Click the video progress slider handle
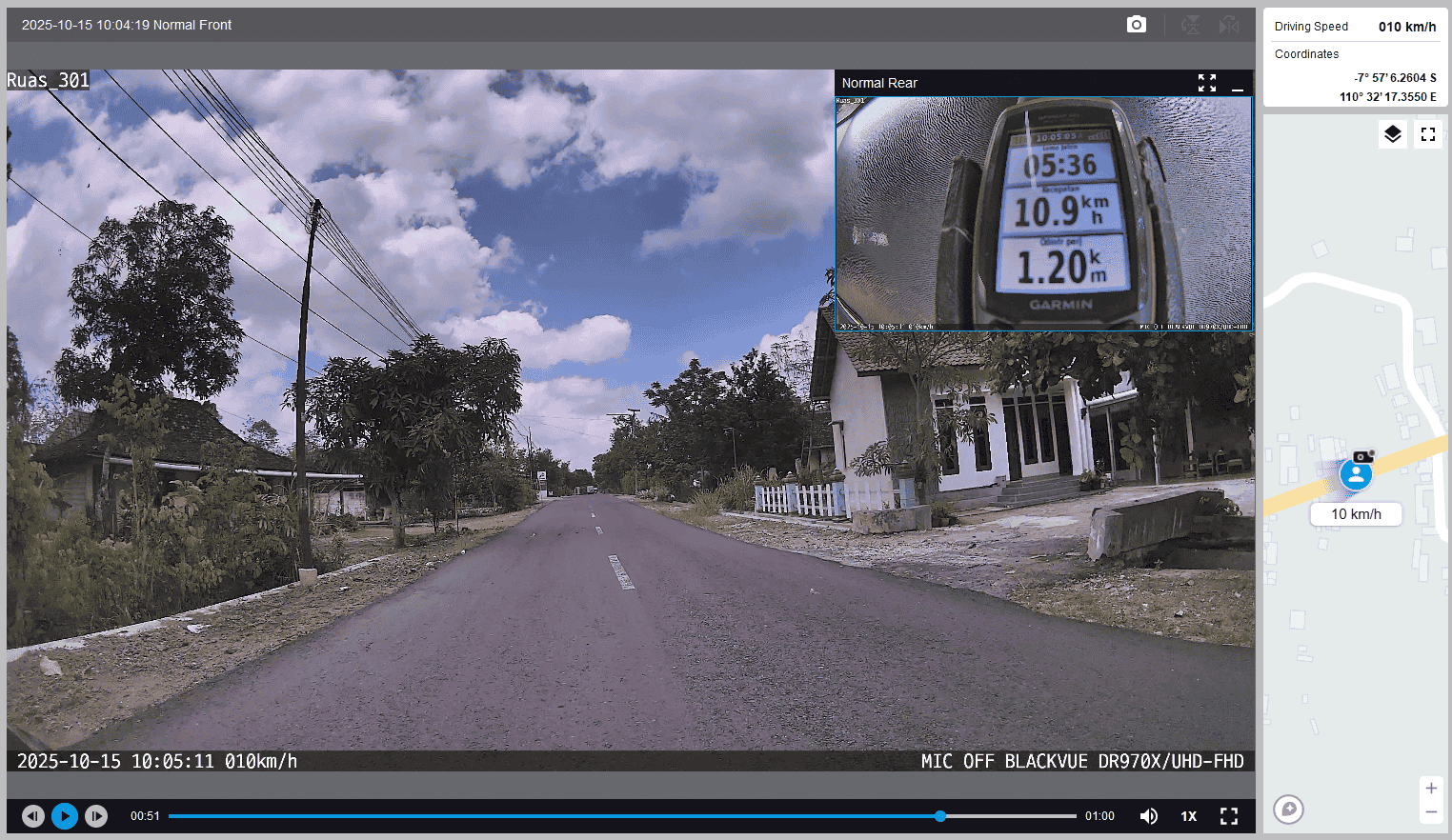1452x840 pixels. coord(940,816)
